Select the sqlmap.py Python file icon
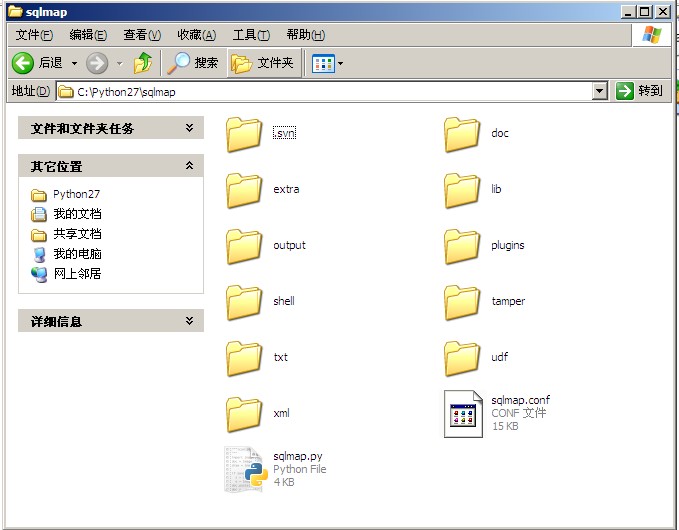The height and width of the screenshot is (530, 679). [245, 470]
